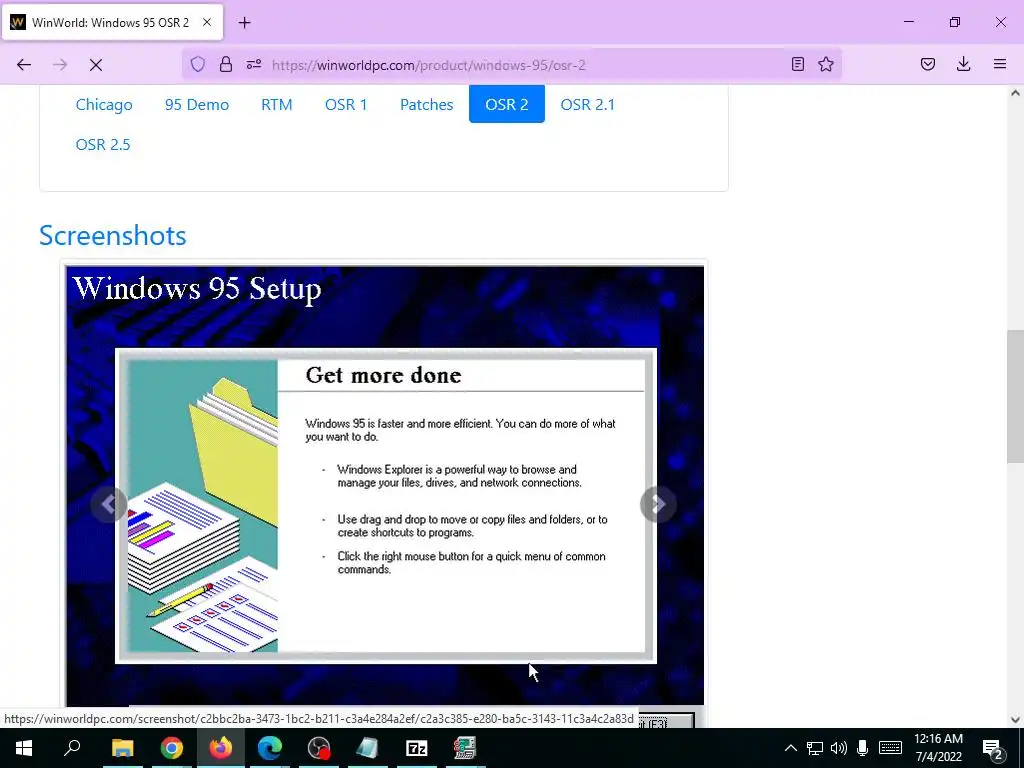Go back to the previous page
This screenshot has width=1024, height=768.
coord(24,65)
